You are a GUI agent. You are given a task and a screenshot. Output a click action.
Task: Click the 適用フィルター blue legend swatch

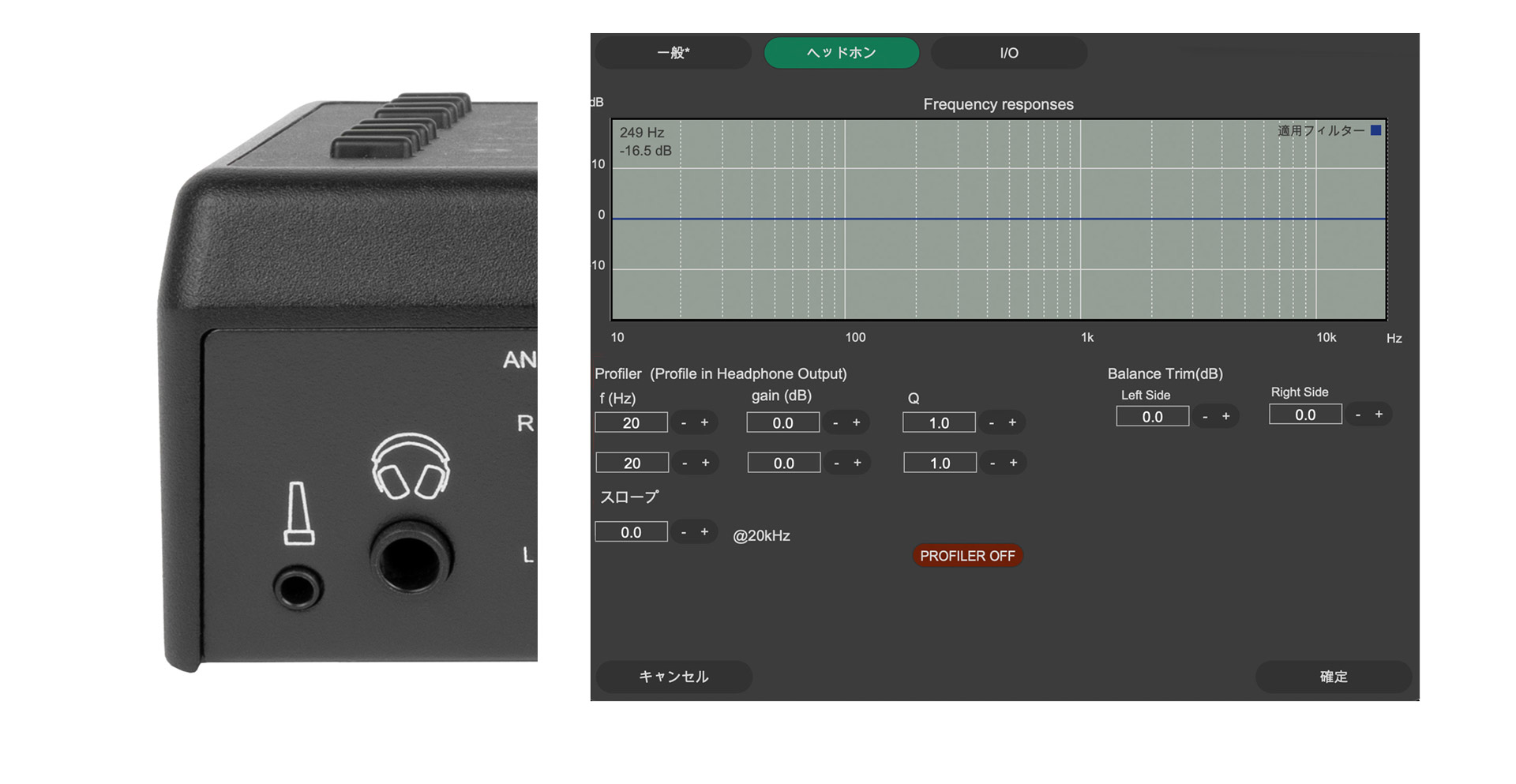click(1375, 130)
